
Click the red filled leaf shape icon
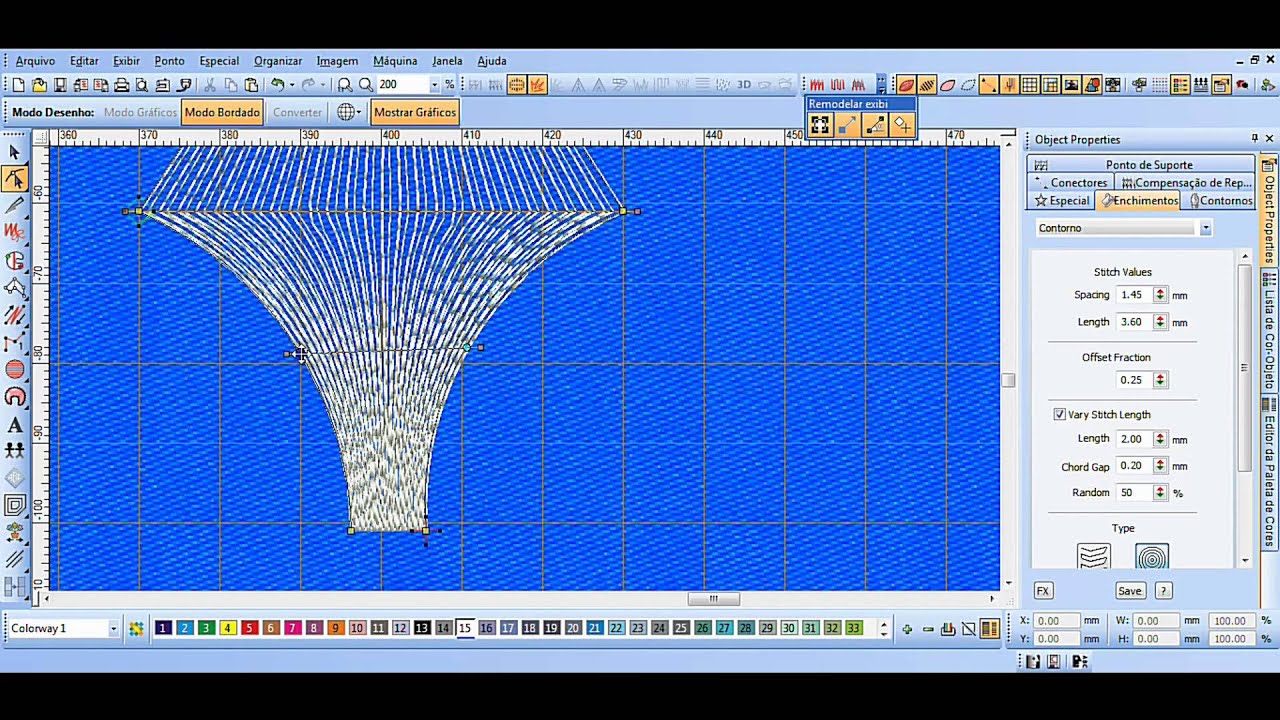[x=906, y=85]
